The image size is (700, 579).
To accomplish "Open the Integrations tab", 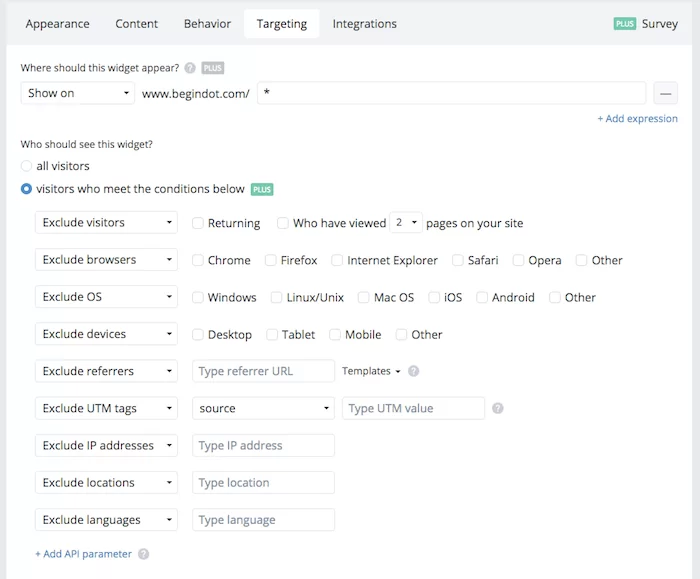I will 364,24.
